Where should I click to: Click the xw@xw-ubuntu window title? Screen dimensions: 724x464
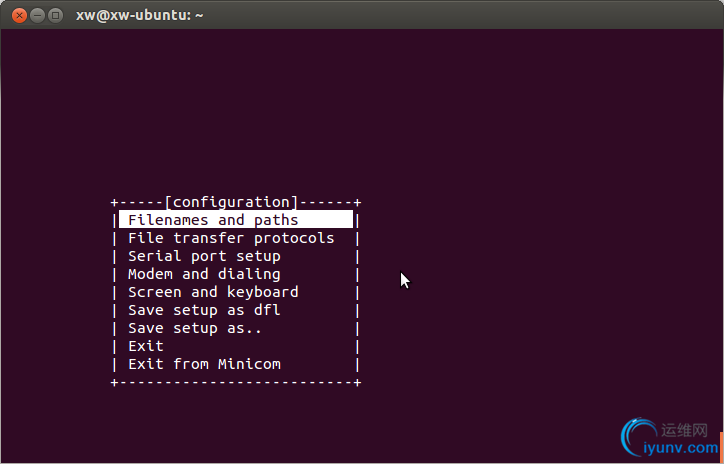click(139, 15)
